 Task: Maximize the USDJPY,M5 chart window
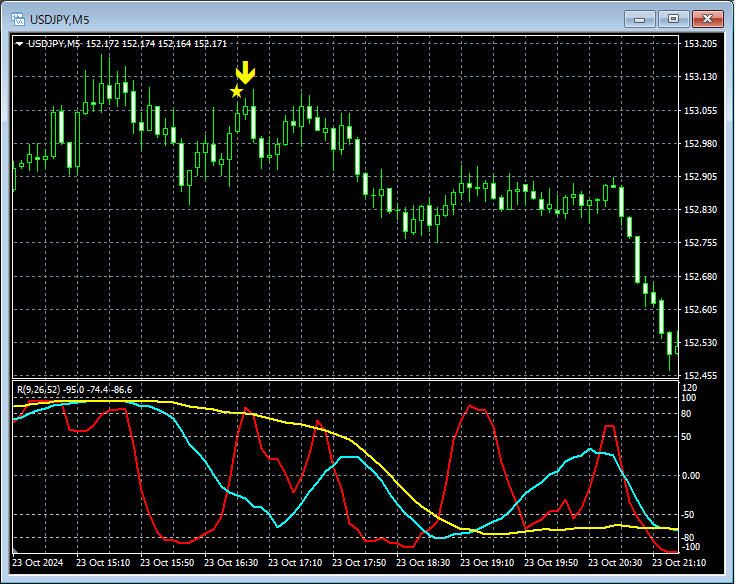point(673,19)
